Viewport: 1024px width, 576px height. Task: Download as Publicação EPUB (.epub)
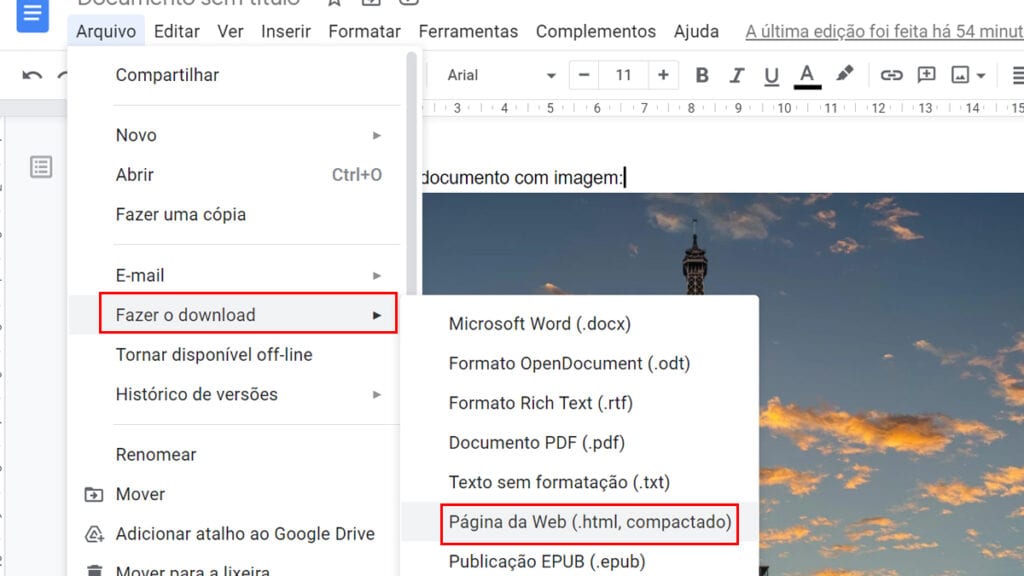point(580,562)
